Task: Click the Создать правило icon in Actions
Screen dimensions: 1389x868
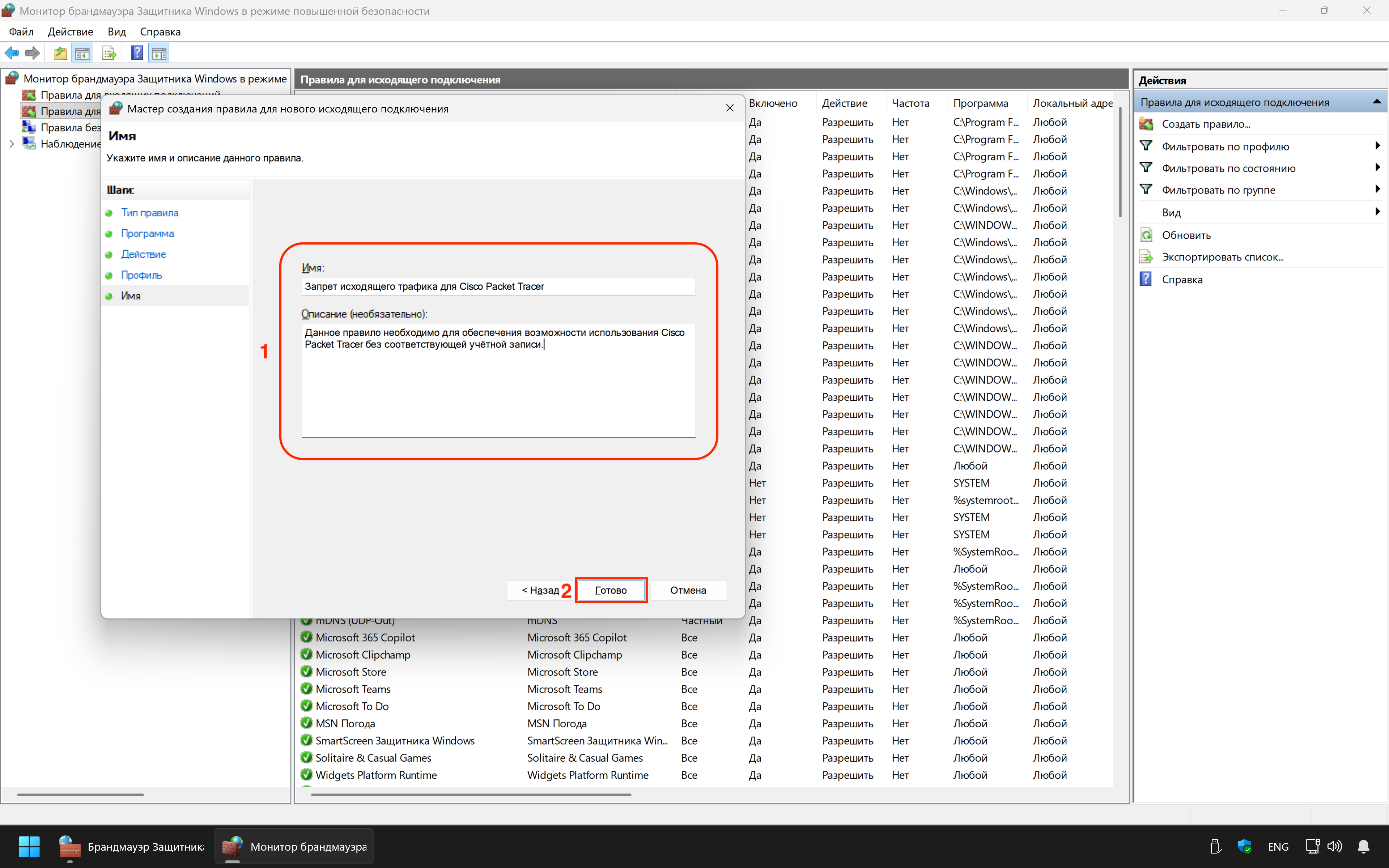Action: tap(1146, 124)
